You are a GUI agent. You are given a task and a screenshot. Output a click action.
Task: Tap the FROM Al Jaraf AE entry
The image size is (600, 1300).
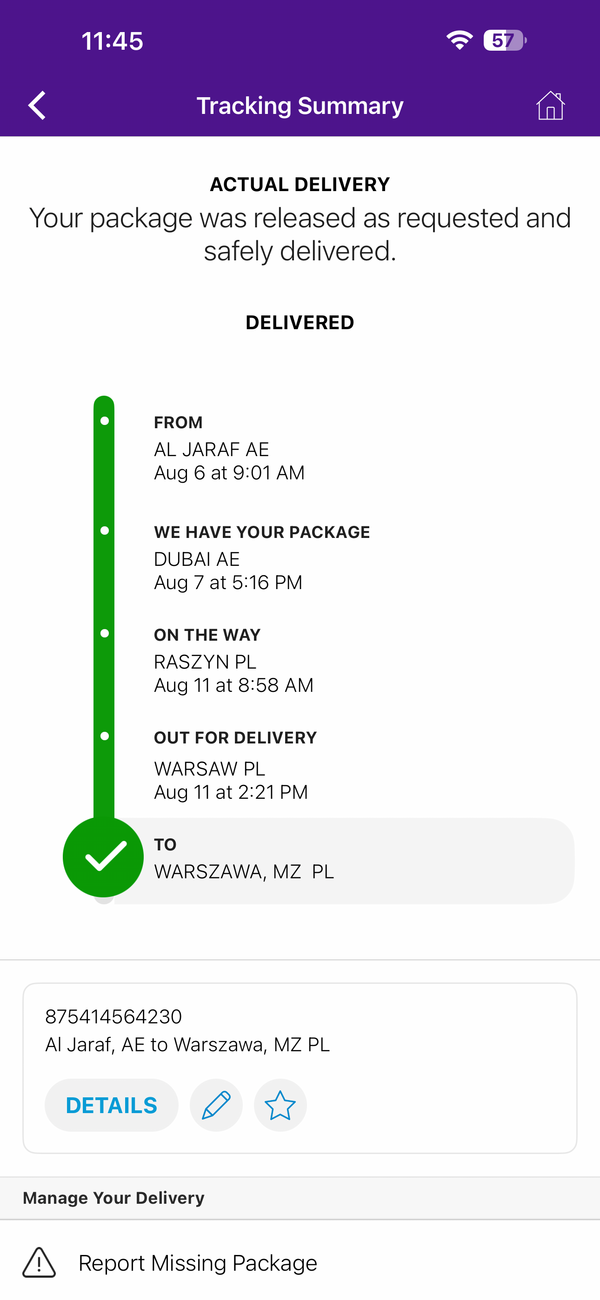coord(229,448)
